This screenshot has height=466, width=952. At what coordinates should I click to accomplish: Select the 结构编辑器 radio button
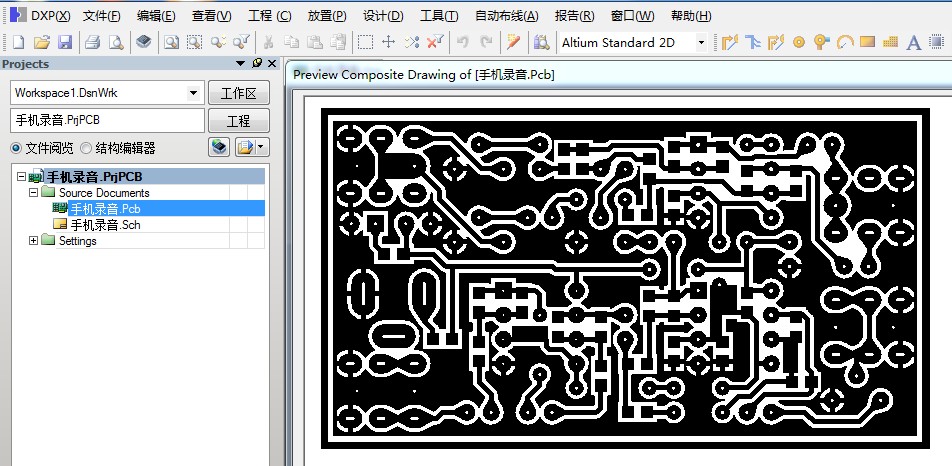click(86, 147)
